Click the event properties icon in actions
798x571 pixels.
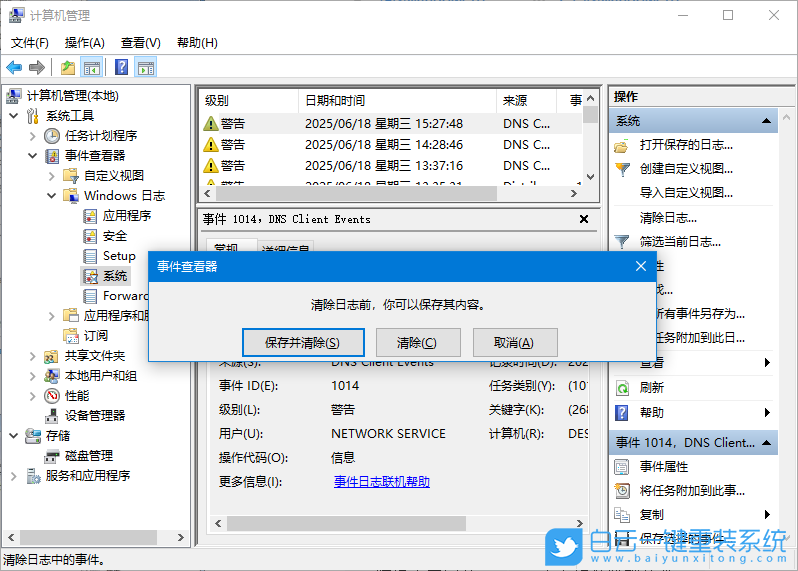coord(621,467)
